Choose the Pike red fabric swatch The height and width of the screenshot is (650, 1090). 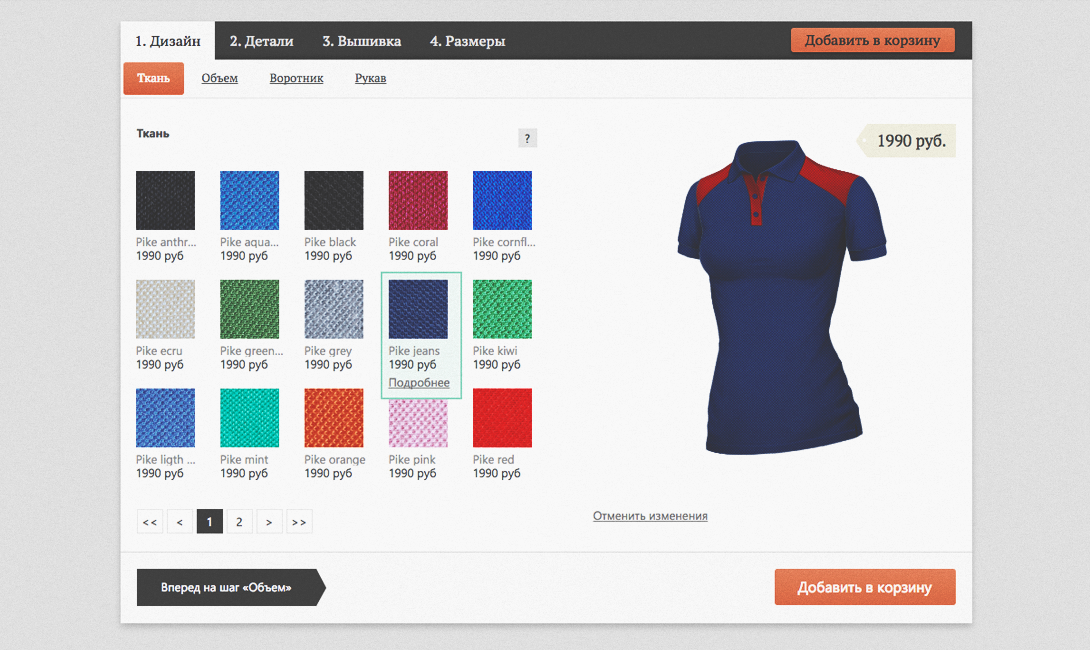point(502,418)
